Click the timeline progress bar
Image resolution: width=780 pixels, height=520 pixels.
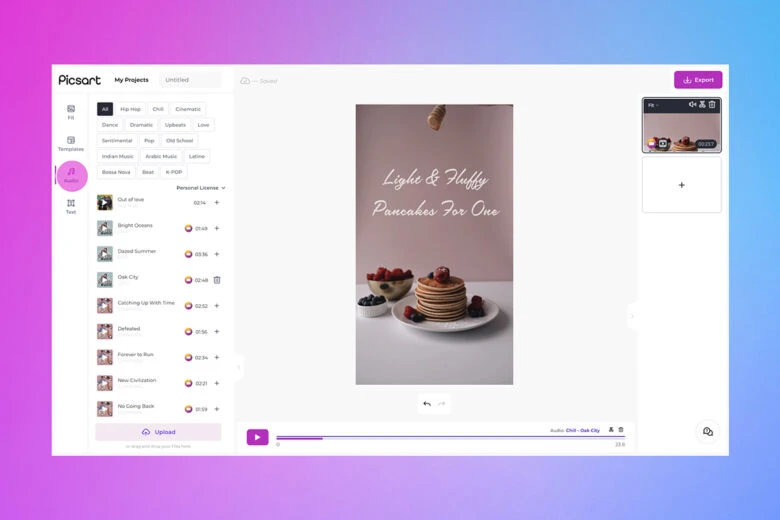click(450, 438)
